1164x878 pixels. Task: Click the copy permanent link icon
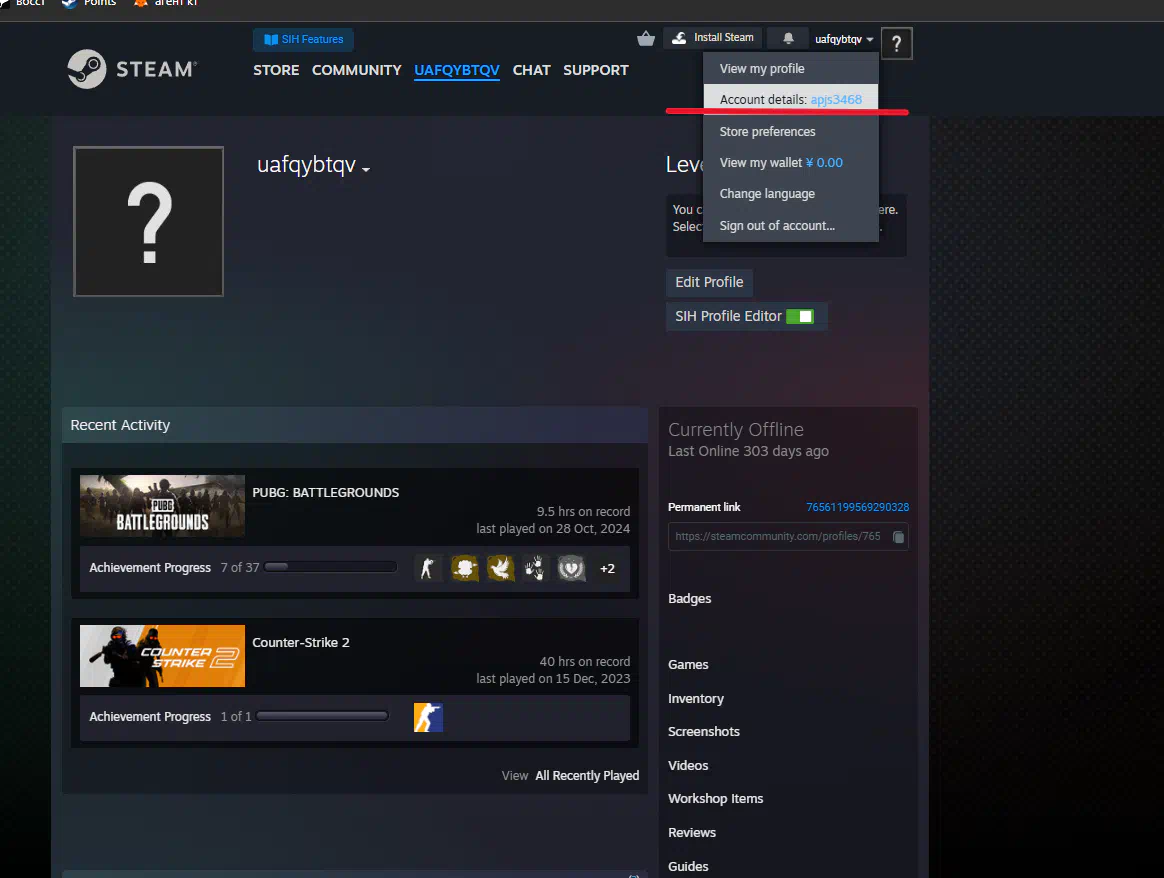[x=898, y=537]
